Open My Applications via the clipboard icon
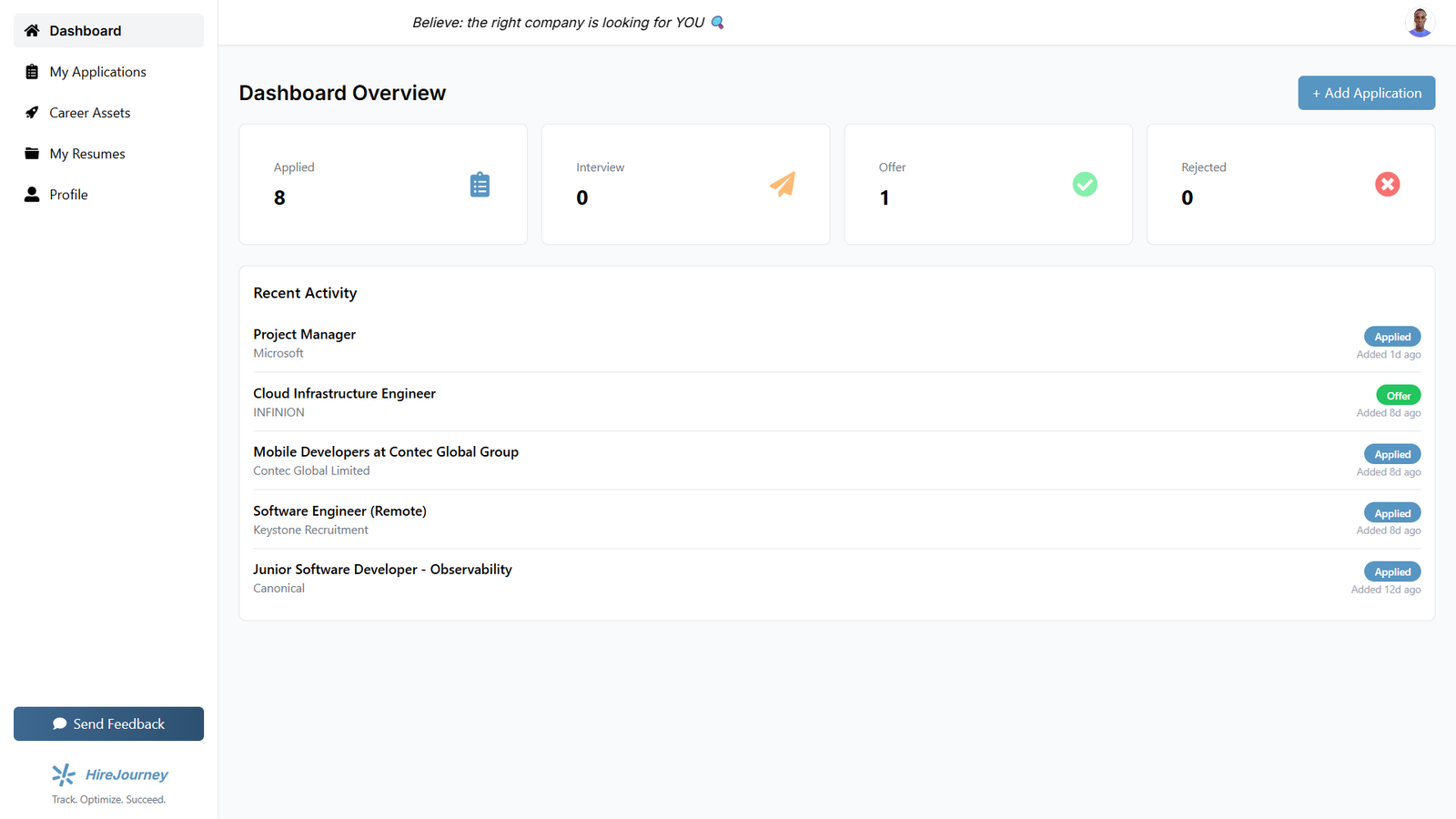 click(31, 71)
